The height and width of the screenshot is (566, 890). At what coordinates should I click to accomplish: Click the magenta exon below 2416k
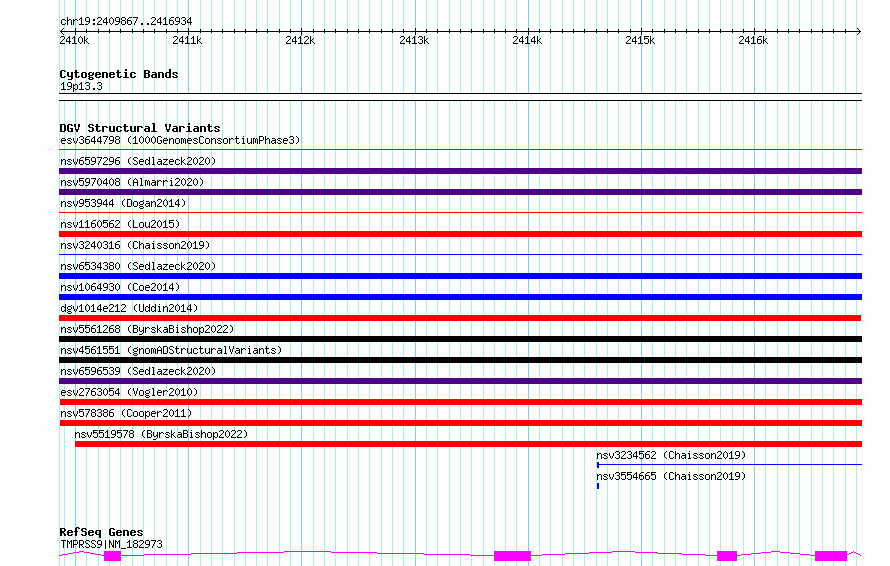tap(727, 556)
